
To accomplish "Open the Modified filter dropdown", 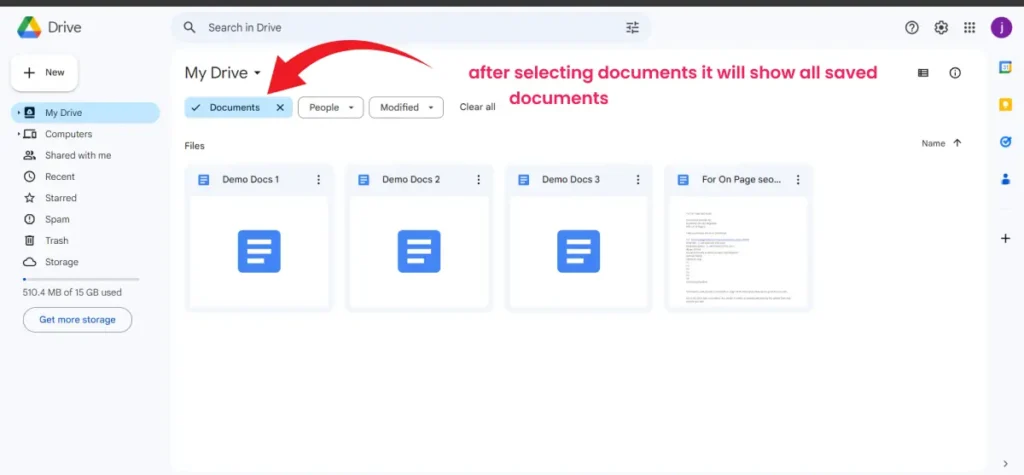I will click(x=406, y=107).
